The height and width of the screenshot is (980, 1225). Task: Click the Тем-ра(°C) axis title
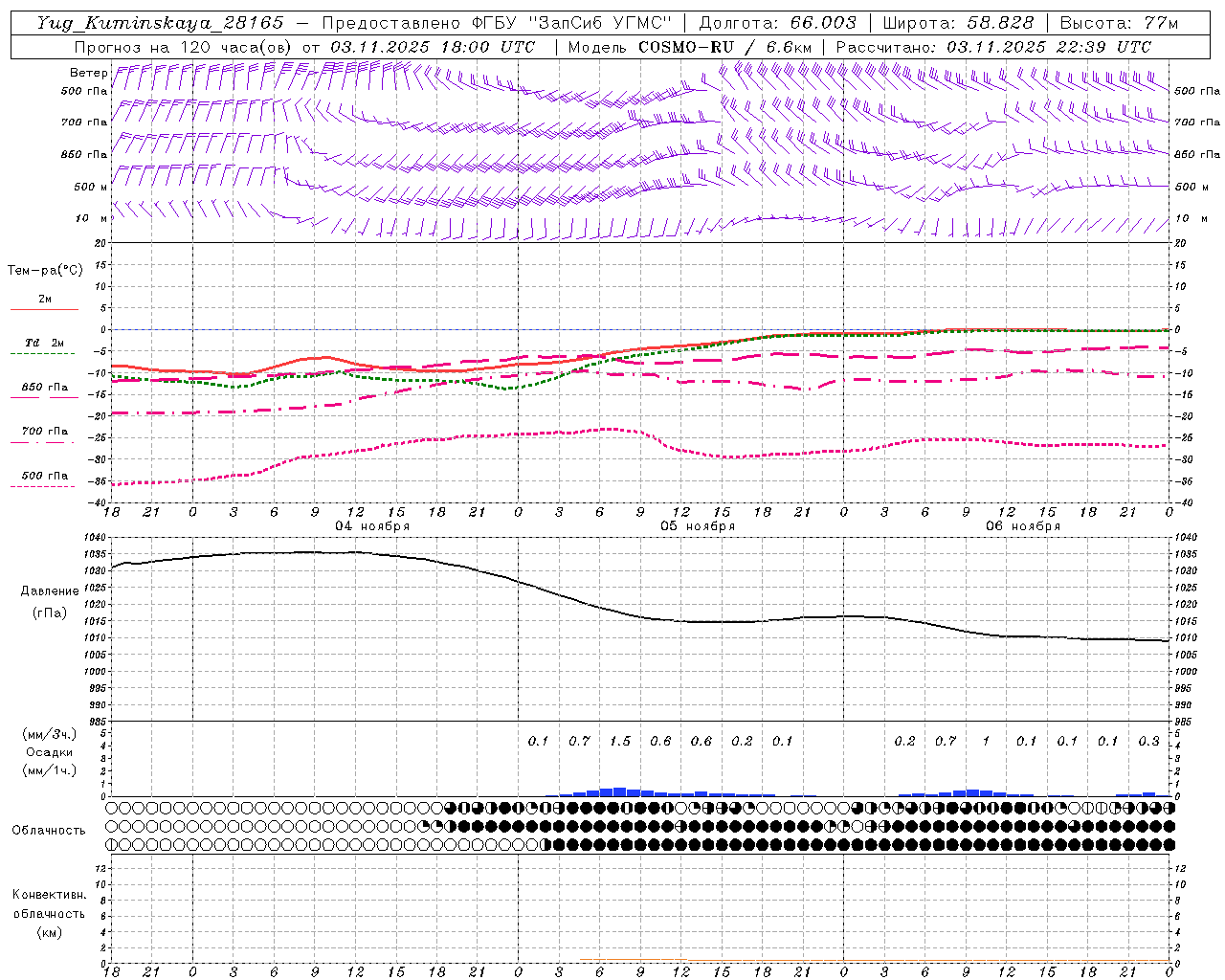[45, 271]
